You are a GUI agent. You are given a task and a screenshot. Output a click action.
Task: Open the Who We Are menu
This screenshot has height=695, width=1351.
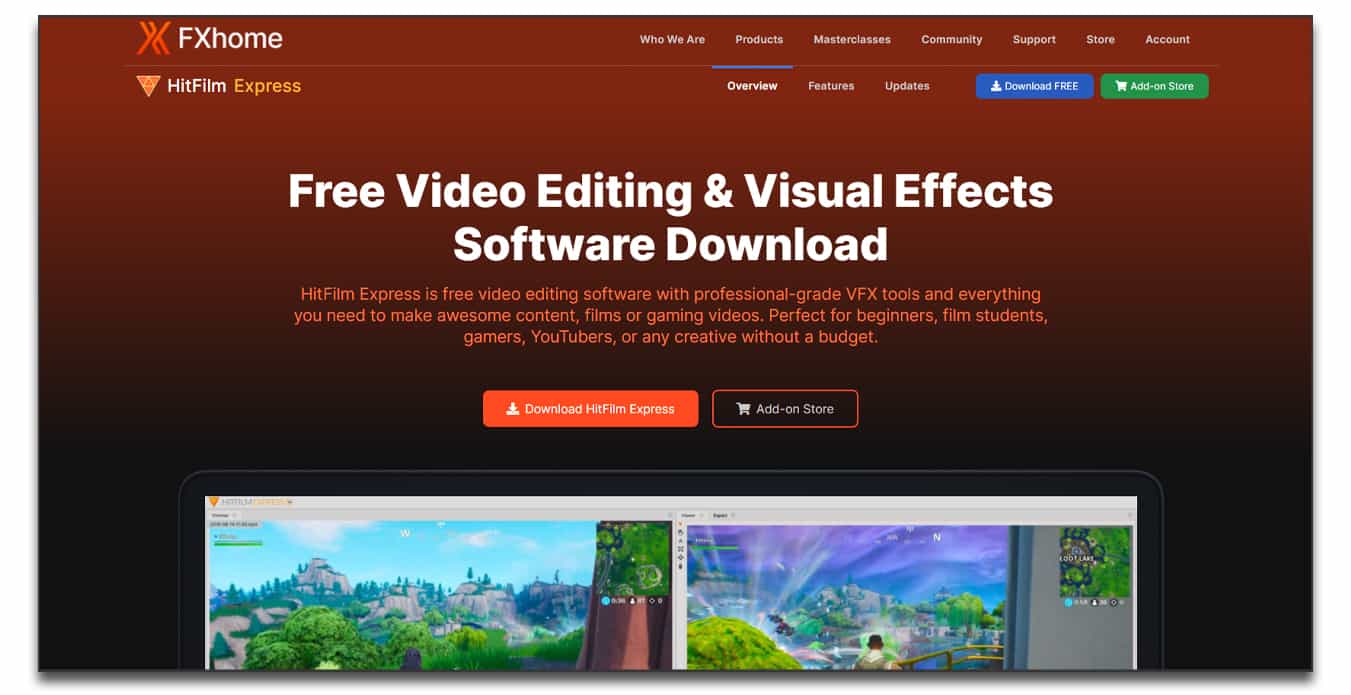click(671, 40)
